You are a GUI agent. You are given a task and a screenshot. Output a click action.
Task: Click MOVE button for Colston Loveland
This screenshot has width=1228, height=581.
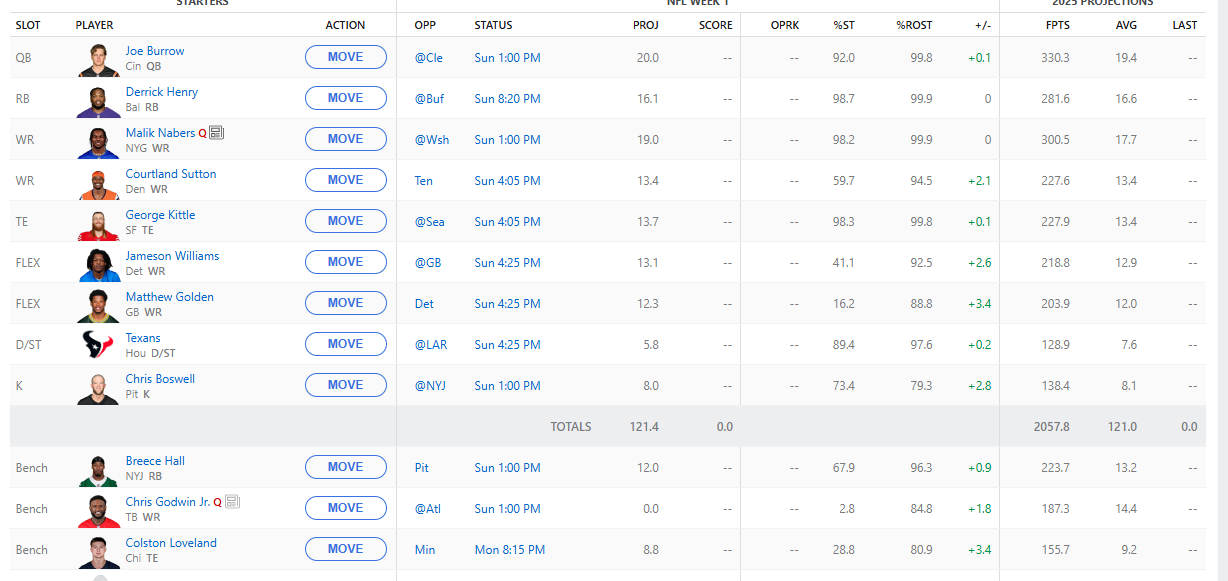pos(346,549)
